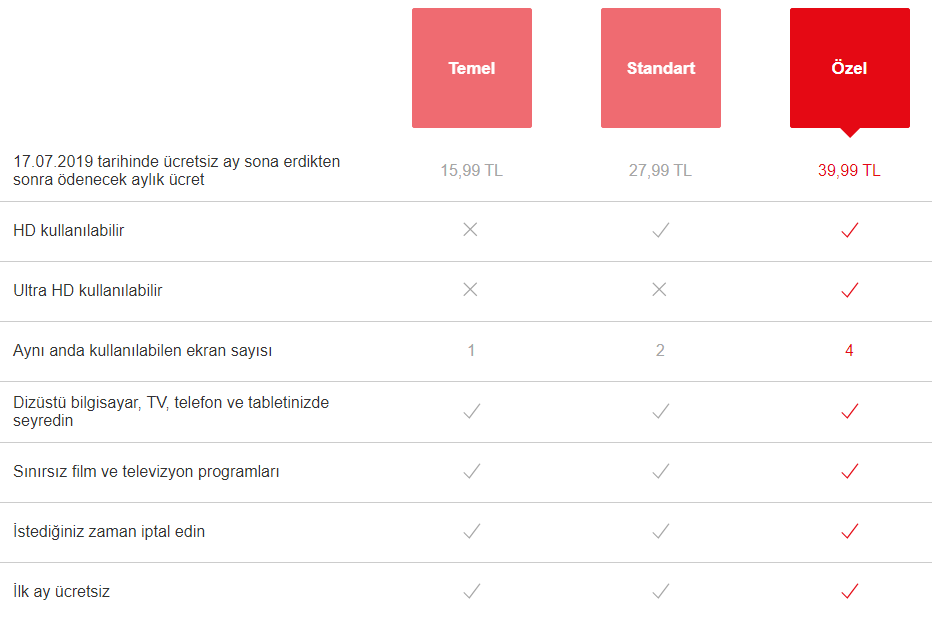Screen dimensions: 932x629
Task: Click the screen count 4 under Özel
Action: point(849,351)
